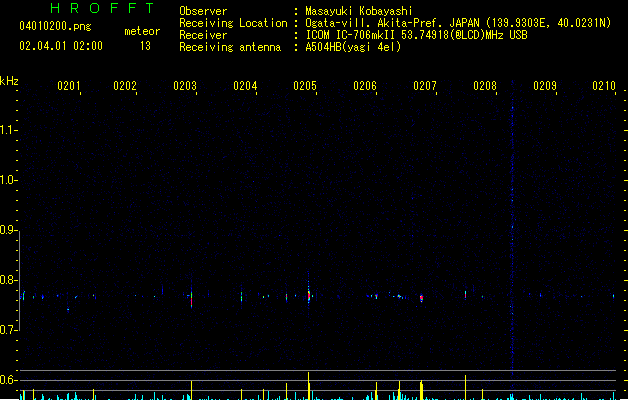
Task: Click the Receiving Location label
Action: click(x=233, y=23)
